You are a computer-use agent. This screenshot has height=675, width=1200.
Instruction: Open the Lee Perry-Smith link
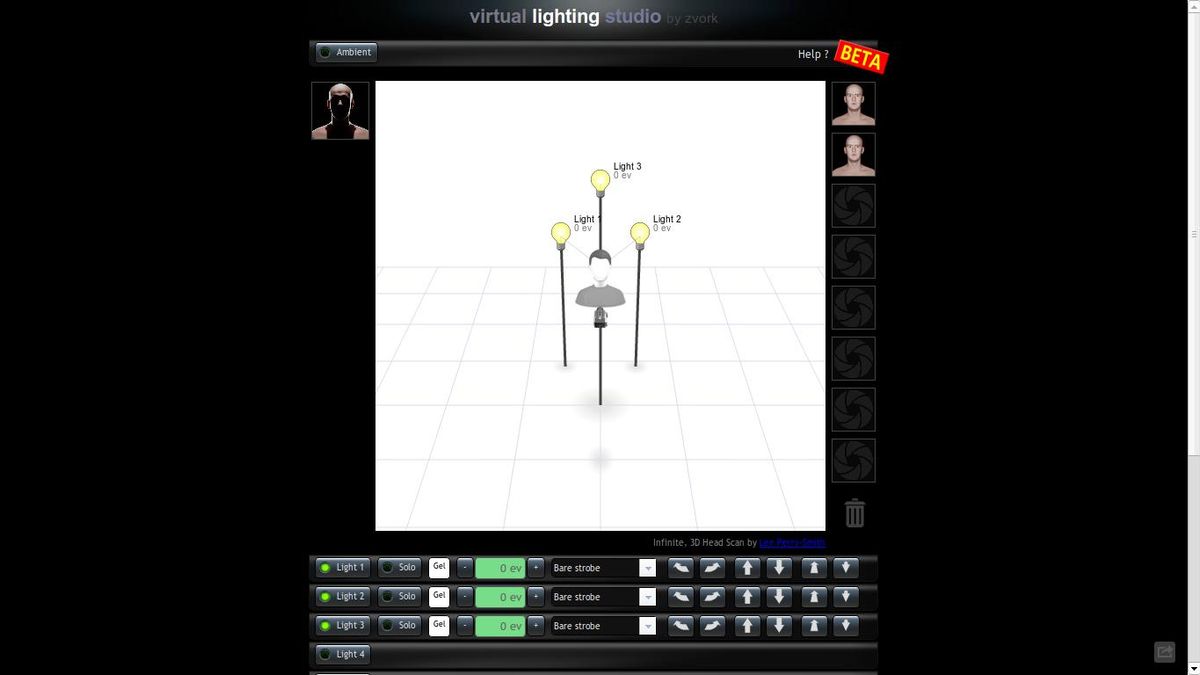(792, 543)
